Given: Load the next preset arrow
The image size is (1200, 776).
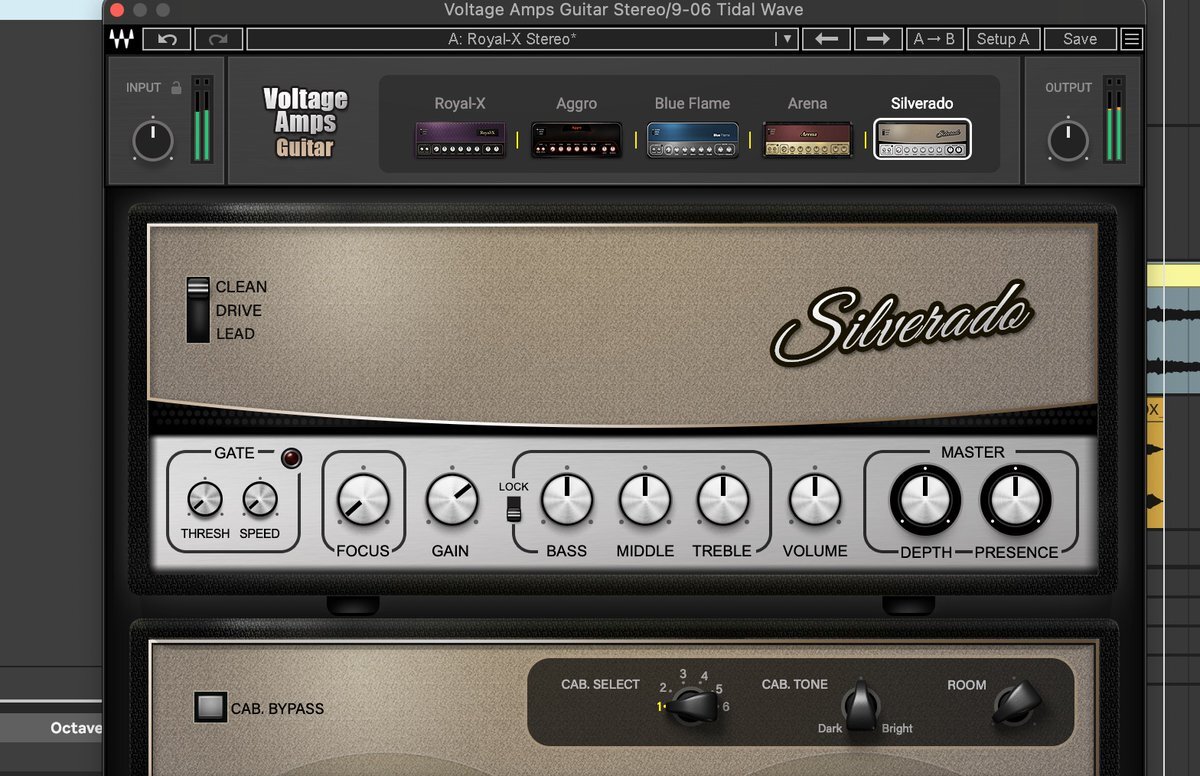Looking at the screenshot, I should tap(878, 39).
